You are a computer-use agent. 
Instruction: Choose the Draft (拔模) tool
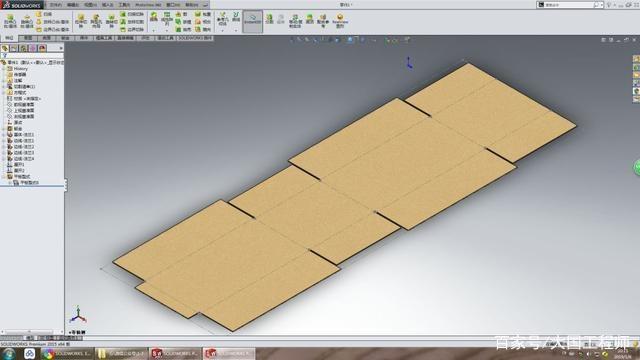(183, 22)
